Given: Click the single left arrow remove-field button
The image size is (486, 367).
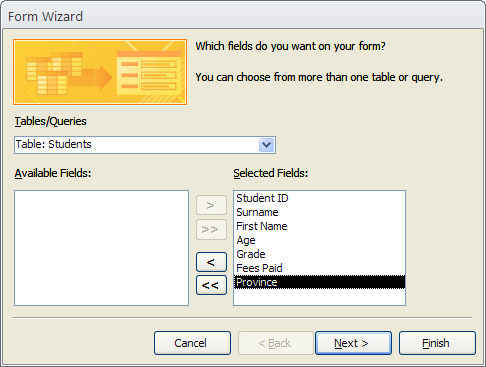Looking at the screenshot, I should tap(211, 262).
